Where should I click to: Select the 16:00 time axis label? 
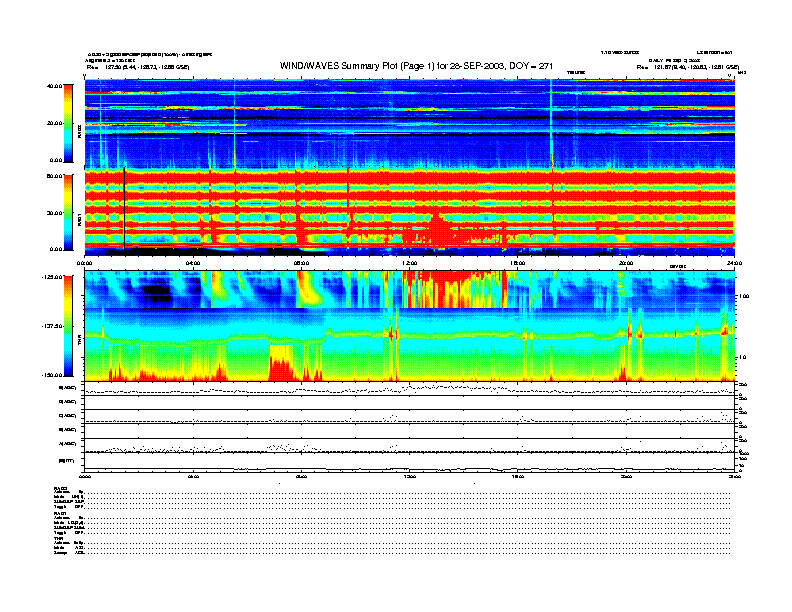pyautogui.click(x=517, y=264)
